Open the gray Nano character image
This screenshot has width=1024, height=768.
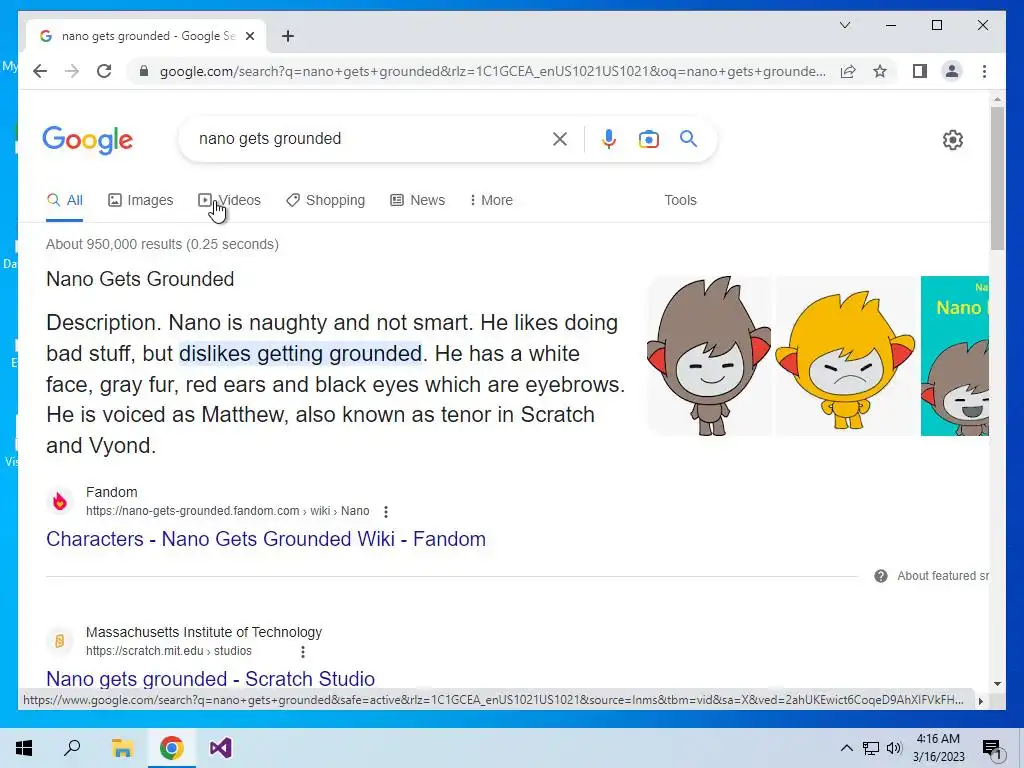coord(709,356)
